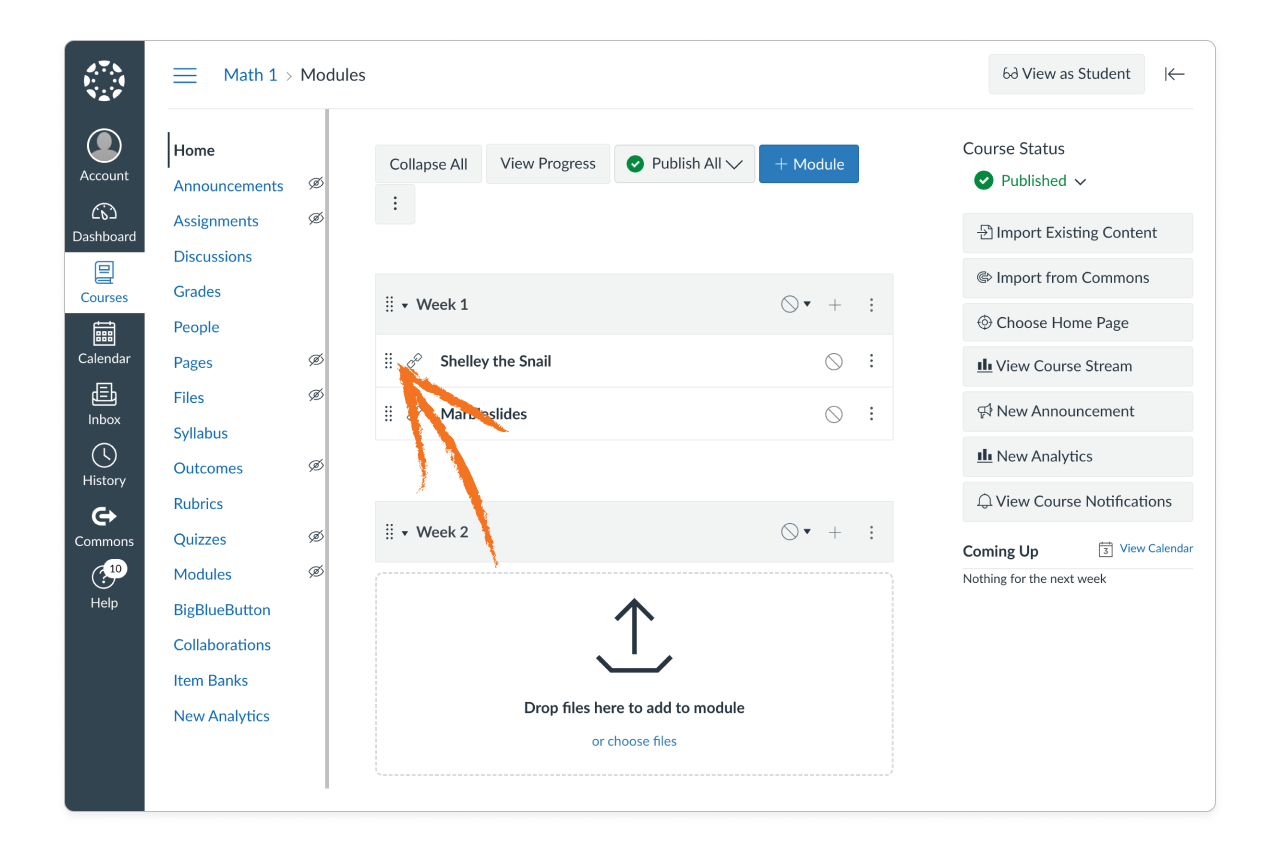Open the People section
1280x852 pixels.
click(x=196, y=326)
